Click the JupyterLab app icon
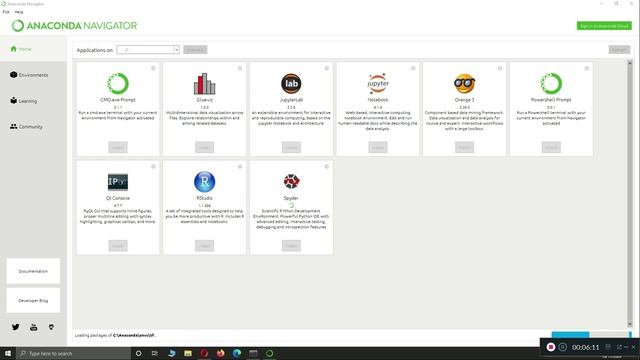This screenshot has width=640, height=360. pyautogui.click(x=291, y=83)
